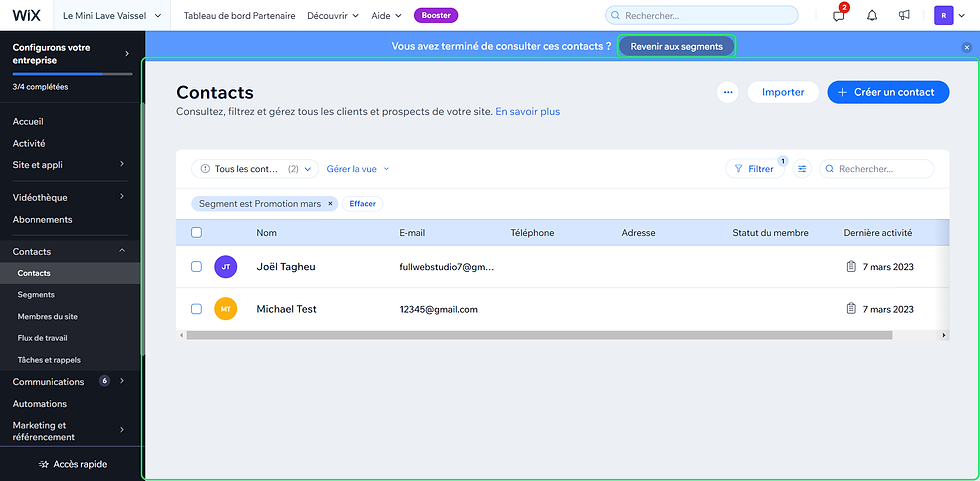
Task: Remove the Segment est Promotion mars filter chip
Action: click(x=331, y=204)
